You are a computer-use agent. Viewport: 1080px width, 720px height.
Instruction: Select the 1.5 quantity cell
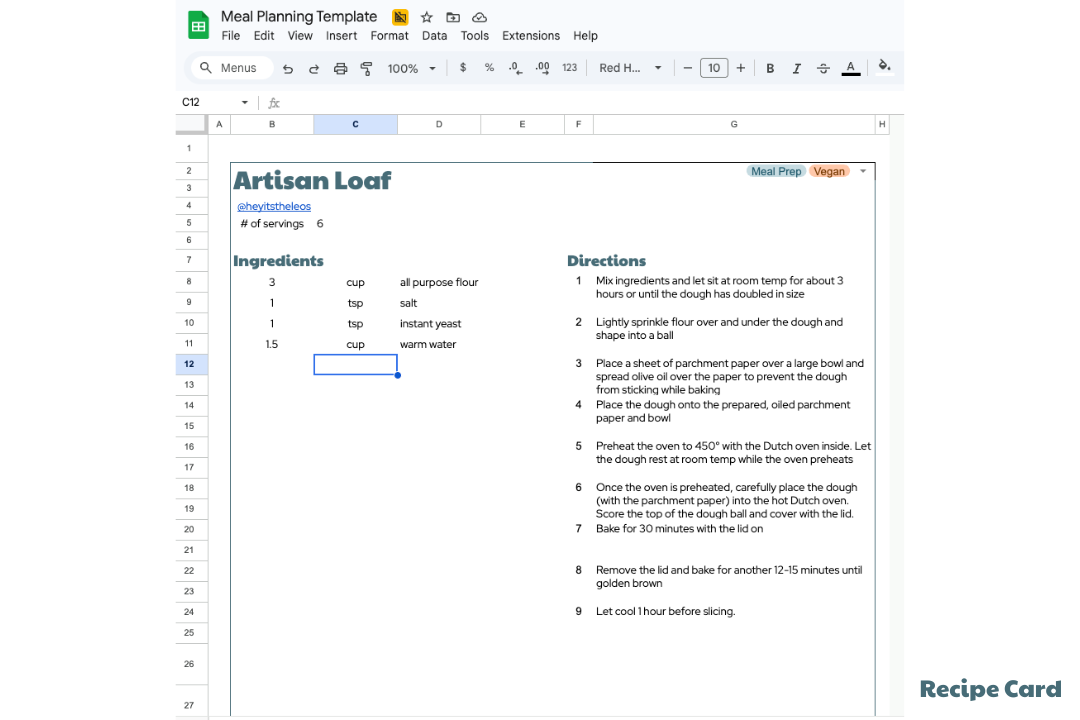tap(272, 344)
